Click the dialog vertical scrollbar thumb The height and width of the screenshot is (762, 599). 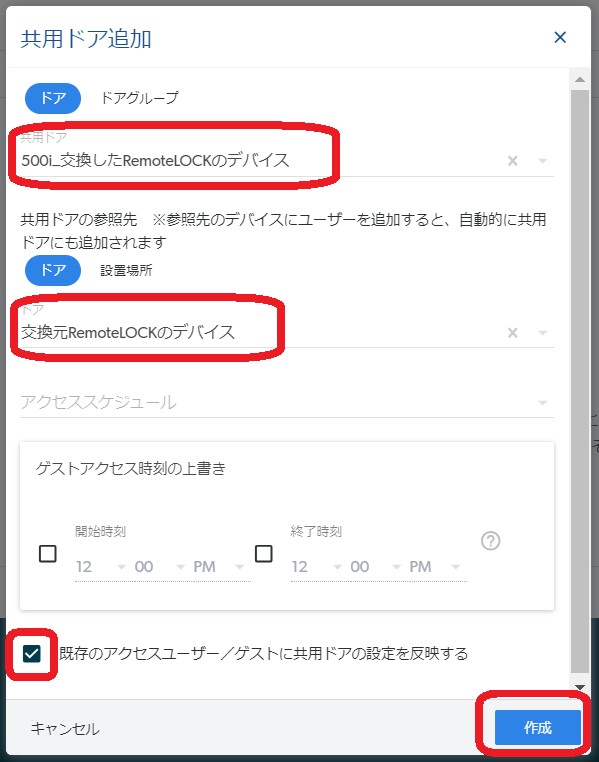[580, 381]
